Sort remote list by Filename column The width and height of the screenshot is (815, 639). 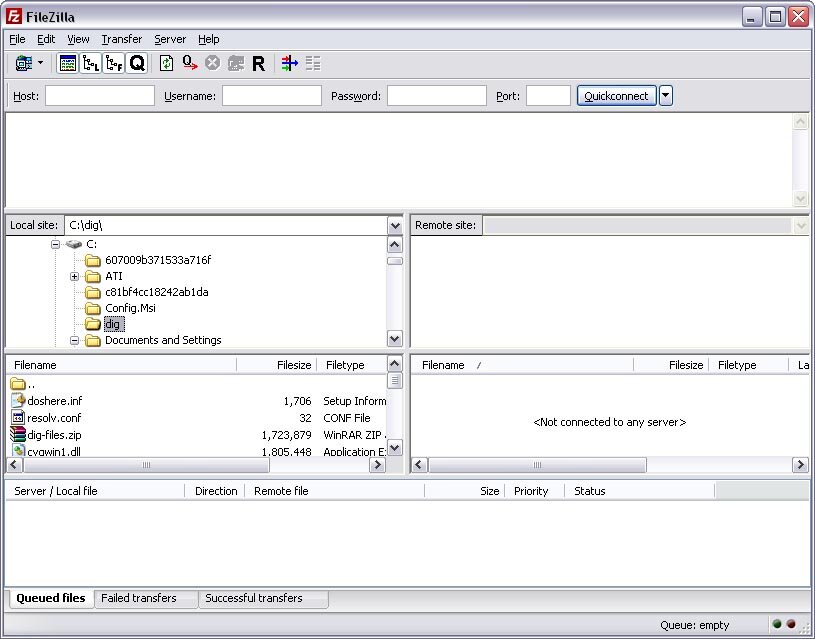tap(522, 365)
